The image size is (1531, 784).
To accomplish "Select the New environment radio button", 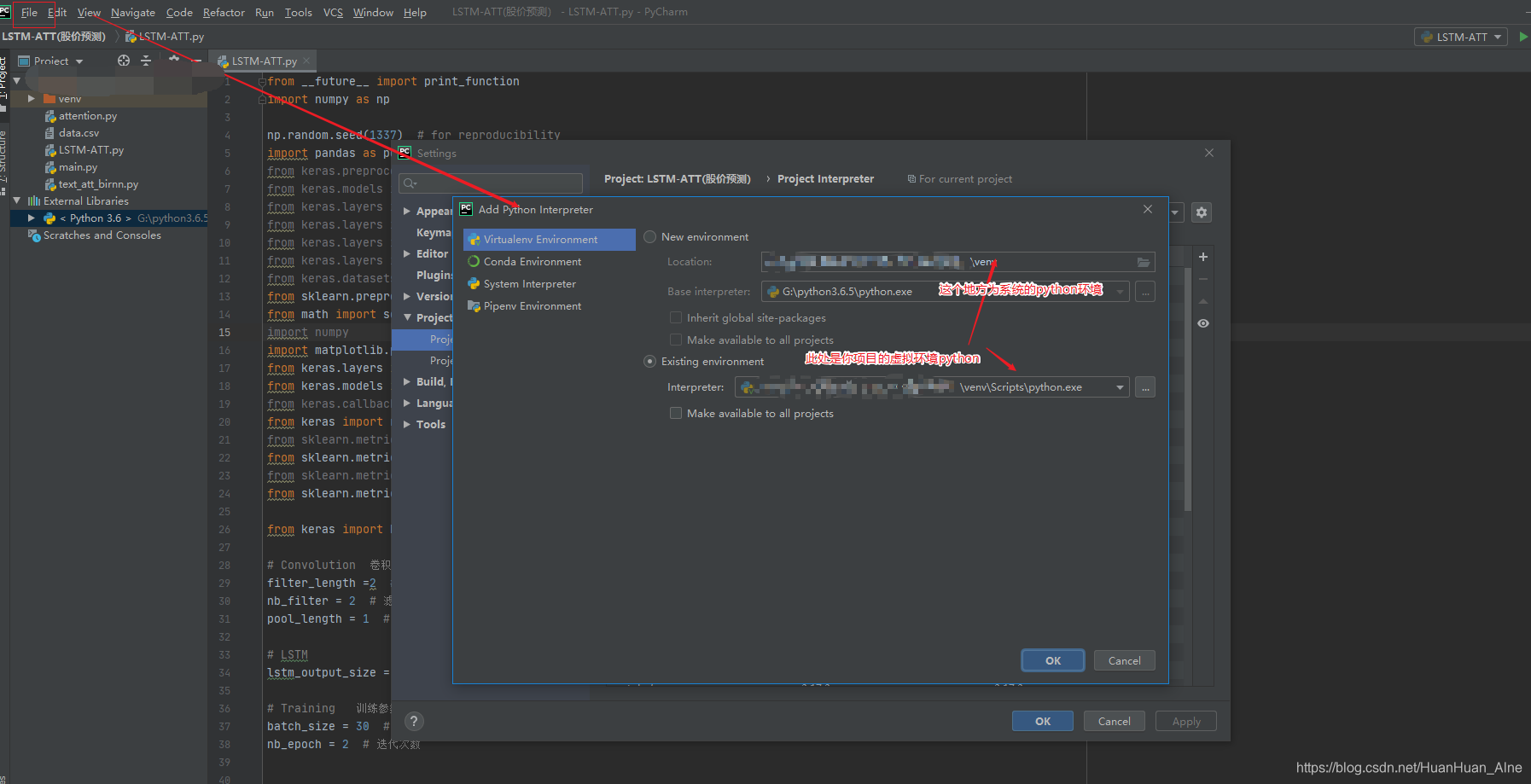I will [650, 237].
